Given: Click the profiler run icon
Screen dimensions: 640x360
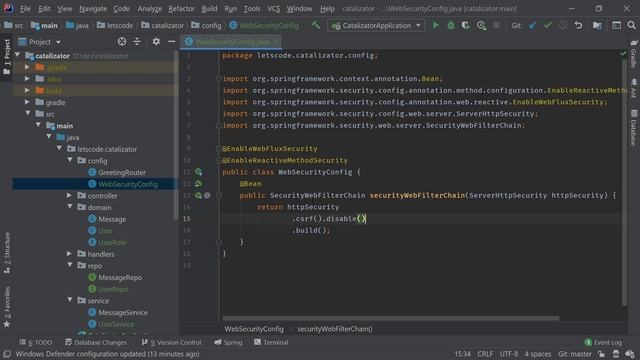Looking at the screenshot, I should 481,25.
